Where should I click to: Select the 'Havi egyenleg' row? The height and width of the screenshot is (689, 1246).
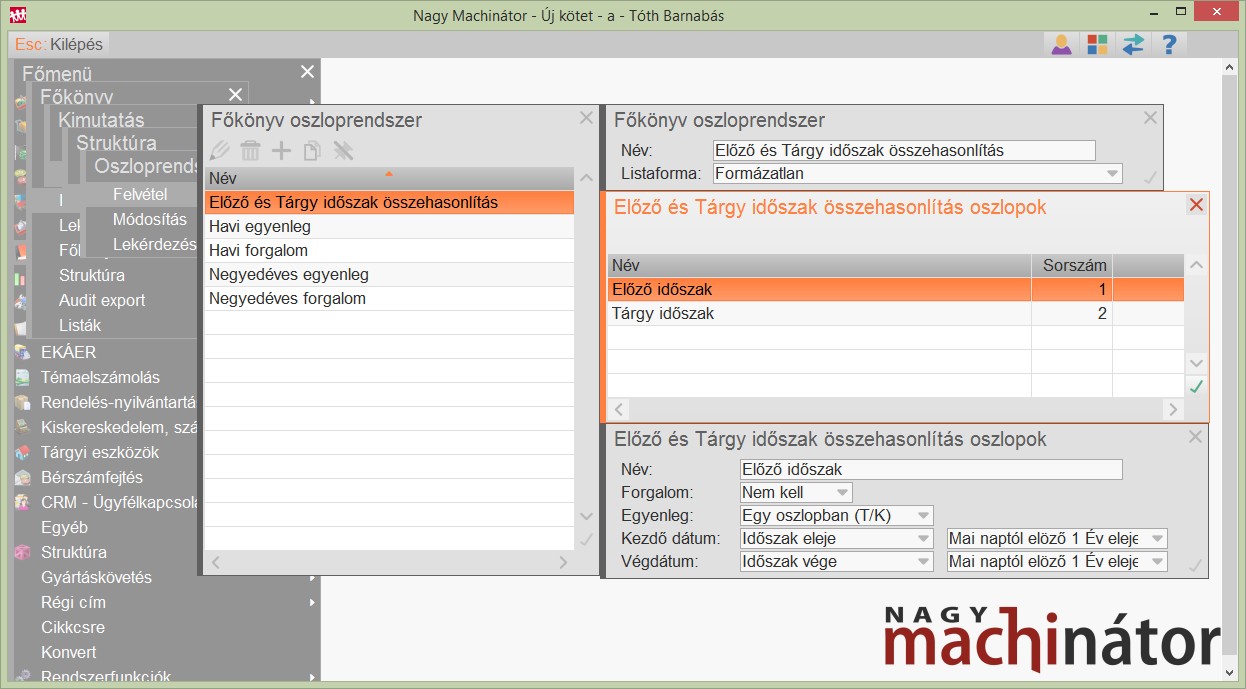[390, 227]
